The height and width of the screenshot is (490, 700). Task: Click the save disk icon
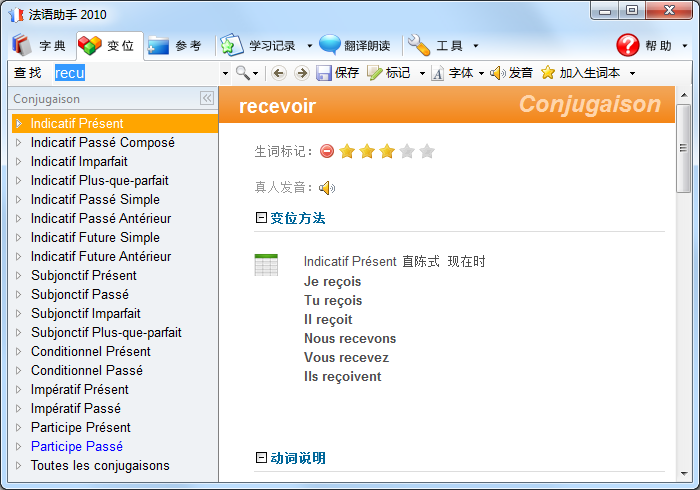pos(324,73)
